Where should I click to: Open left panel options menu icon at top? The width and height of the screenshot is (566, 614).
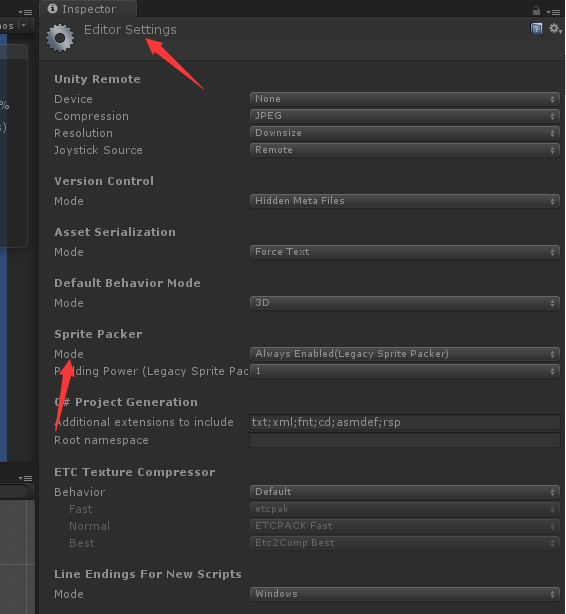click(25, 12)
